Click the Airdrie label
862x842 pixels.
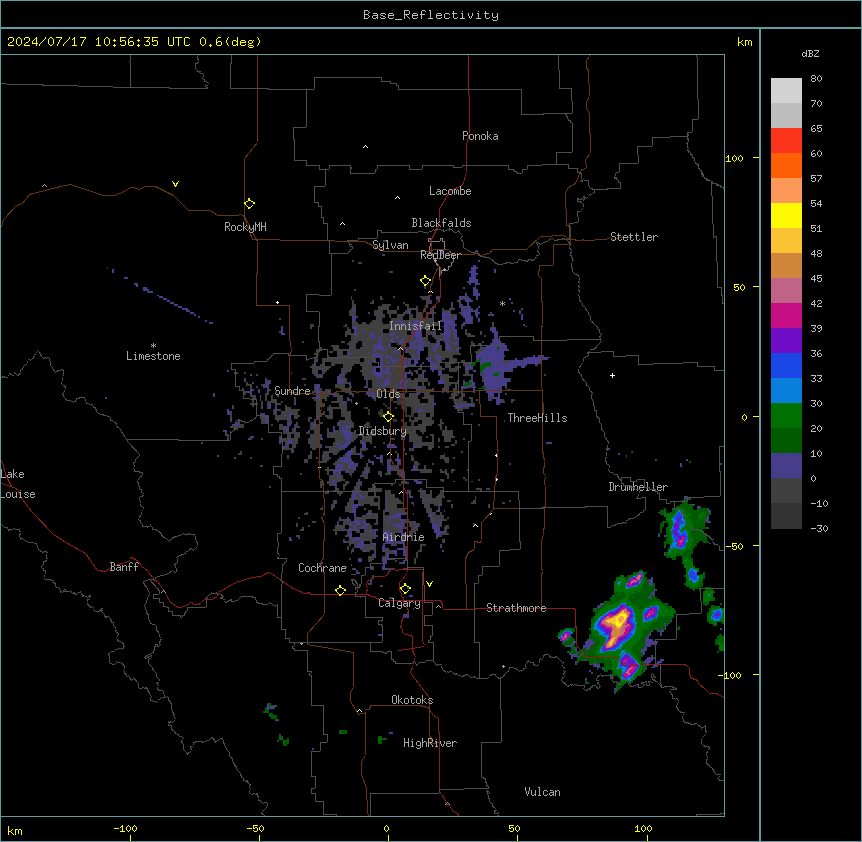point(404,537)
